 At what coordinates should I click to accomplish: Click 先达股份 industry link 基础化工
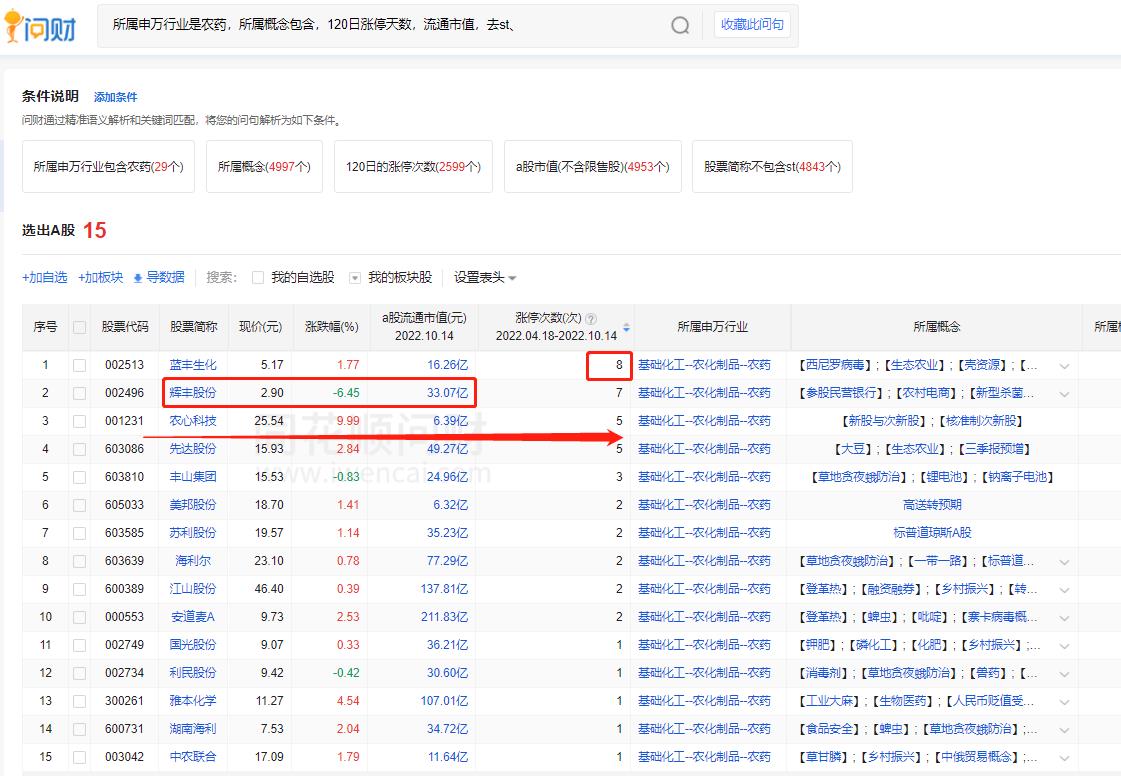click(x=704, y=449)
